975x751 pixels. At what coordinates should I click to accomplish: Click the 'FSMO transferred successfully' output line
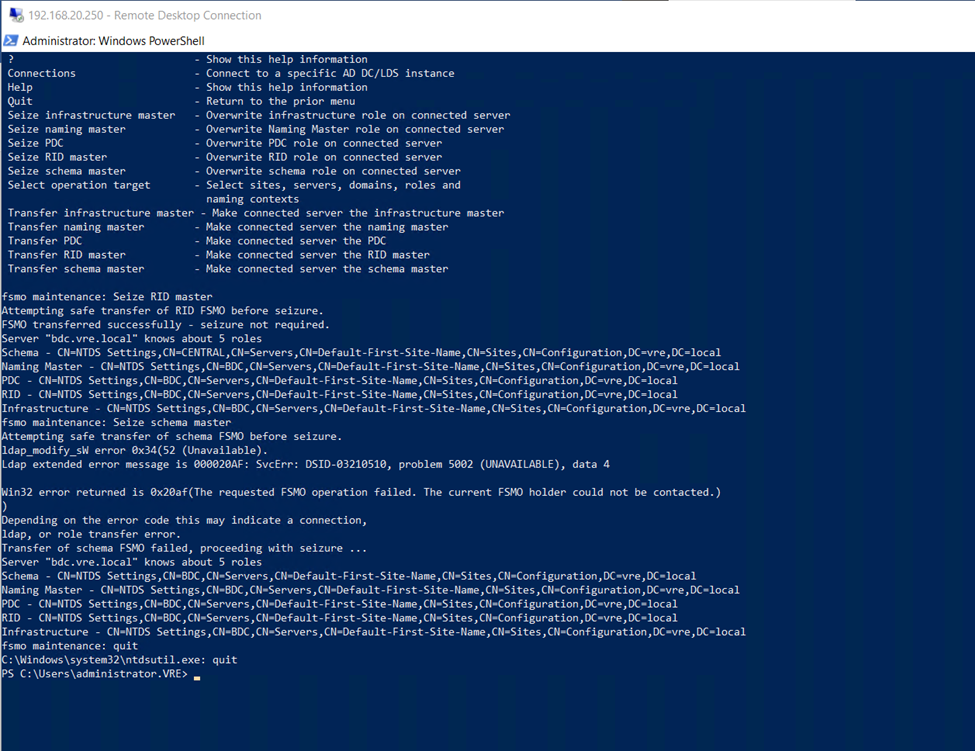pos(164,325)
